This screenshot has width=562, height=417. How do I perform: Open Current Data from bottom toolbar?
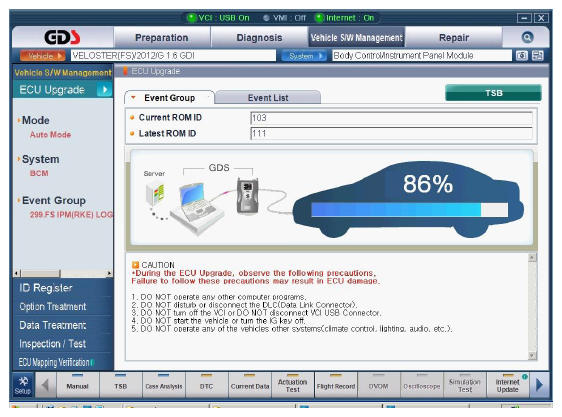point(250,385)
